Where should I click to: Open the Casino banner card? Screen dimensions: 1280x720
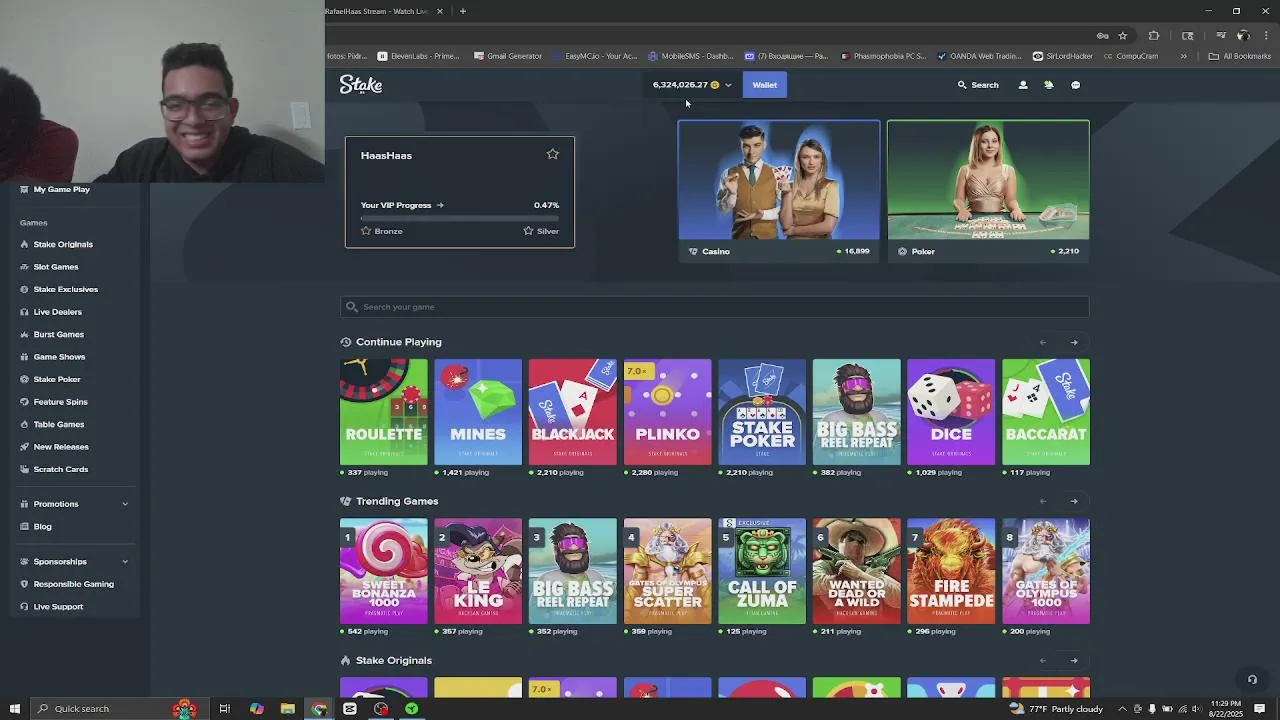[x=779, y=191]
